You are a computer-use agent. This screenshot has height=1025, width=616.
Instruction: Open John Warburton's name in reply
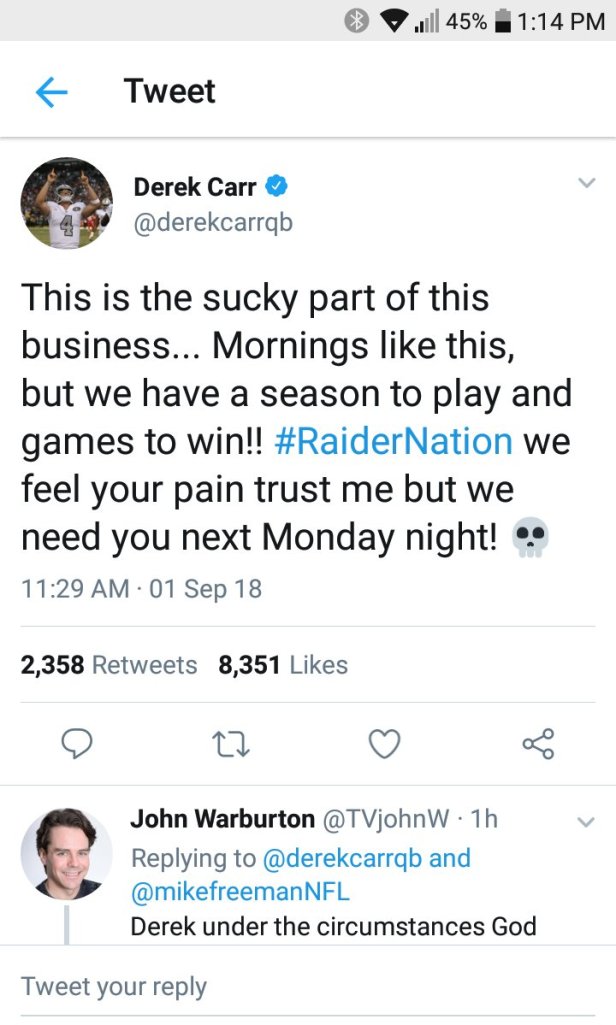pos(222,819)
